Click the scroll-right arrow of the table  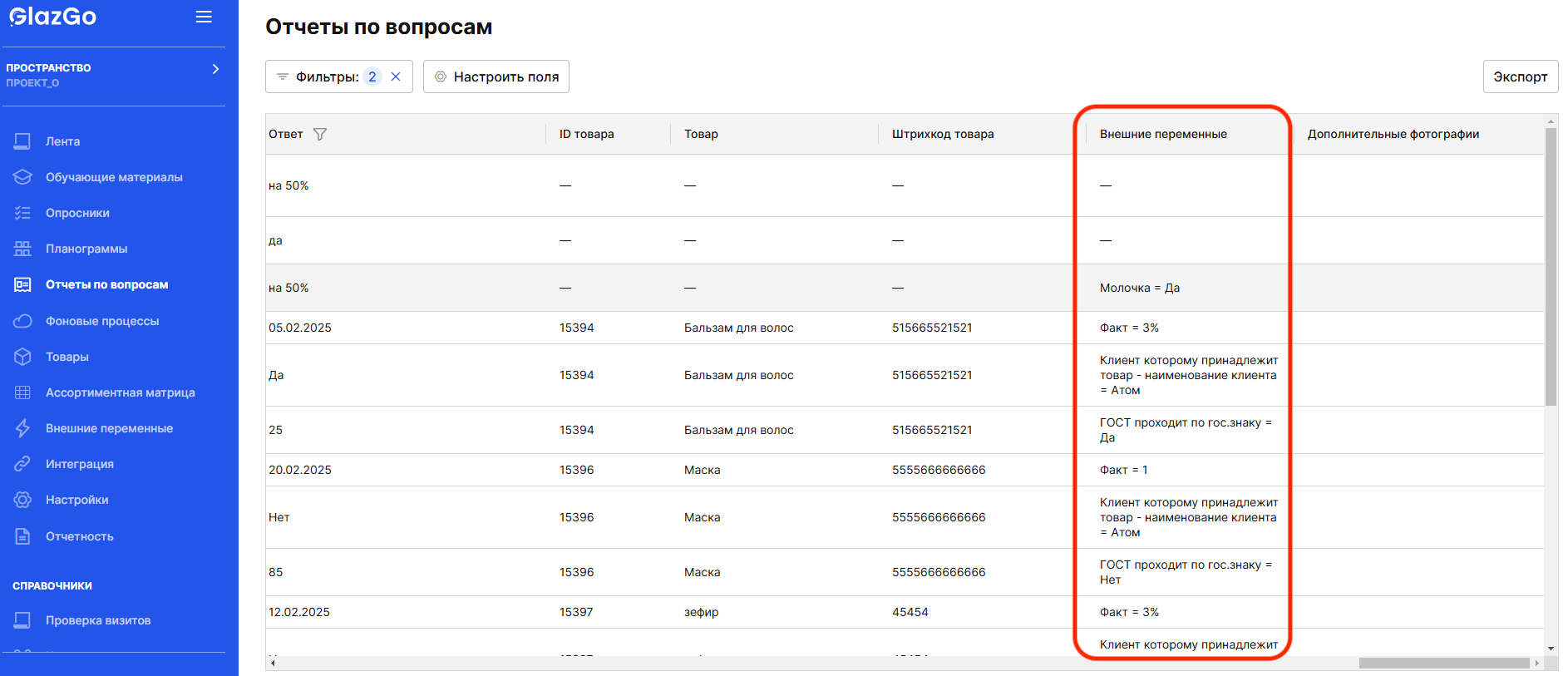(x=1537, y=663)
